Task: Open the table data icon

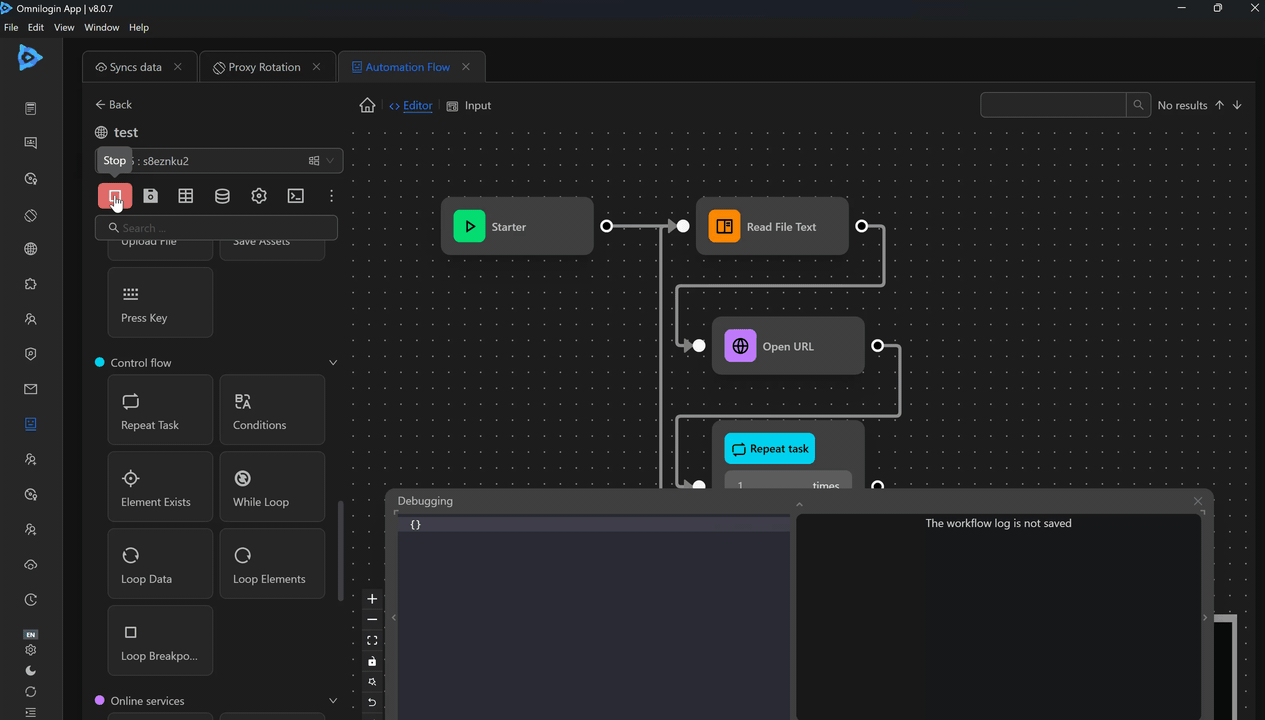Action: pyautogui.click(x=186, y=196)
